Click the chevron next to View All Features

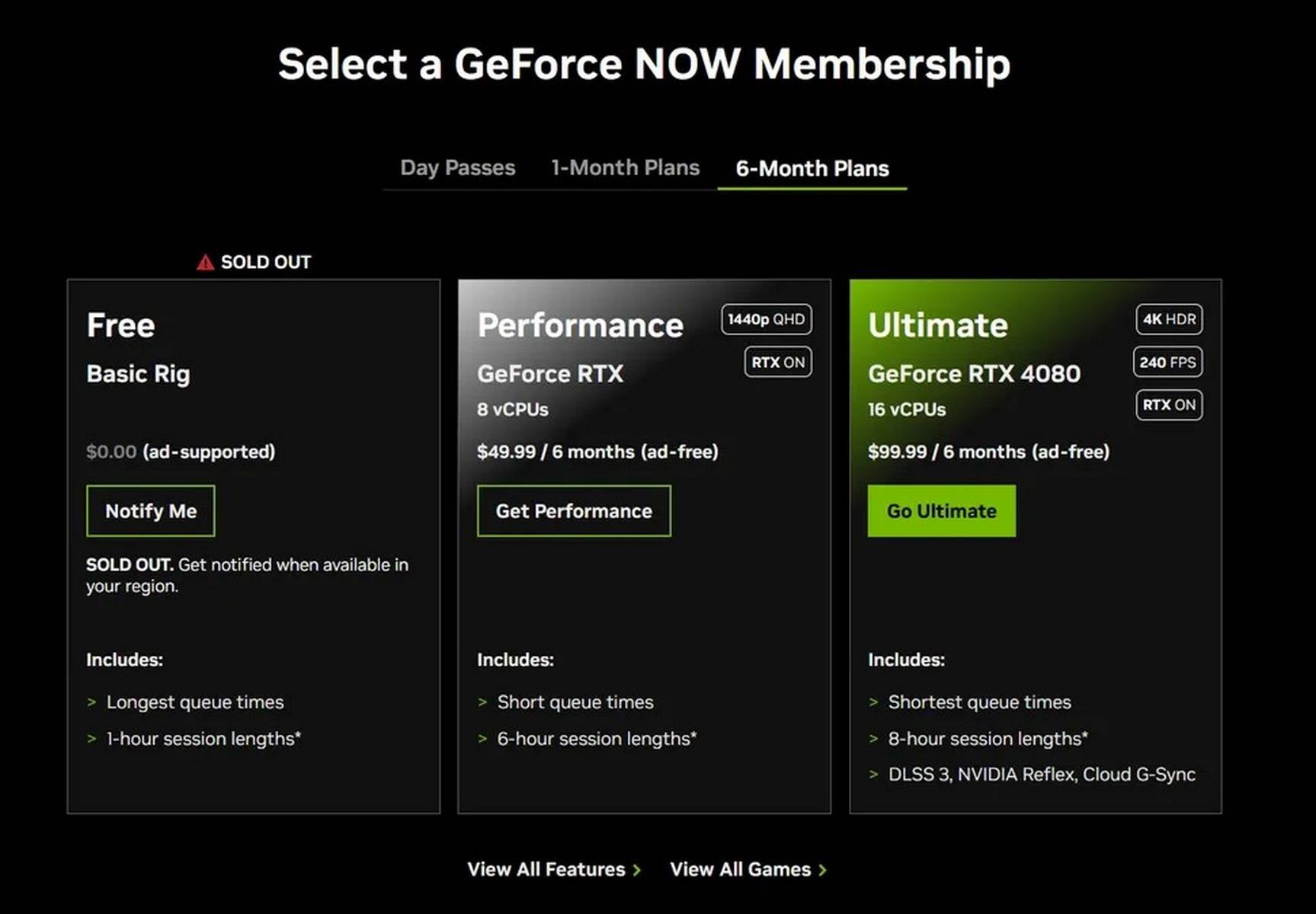637,869
